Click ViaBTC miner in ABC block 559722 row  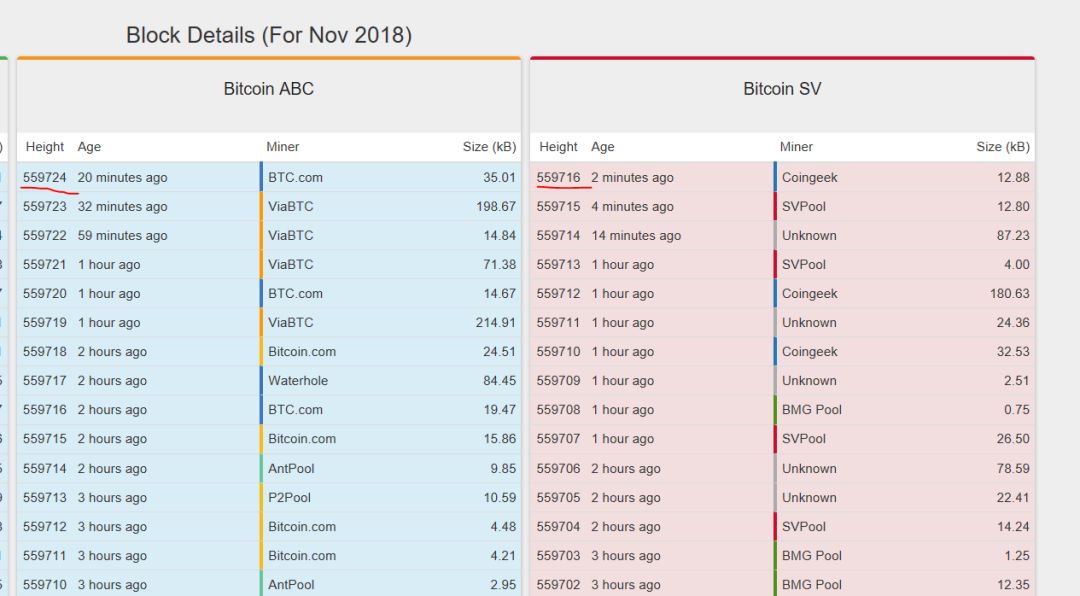tap(291, 235)
